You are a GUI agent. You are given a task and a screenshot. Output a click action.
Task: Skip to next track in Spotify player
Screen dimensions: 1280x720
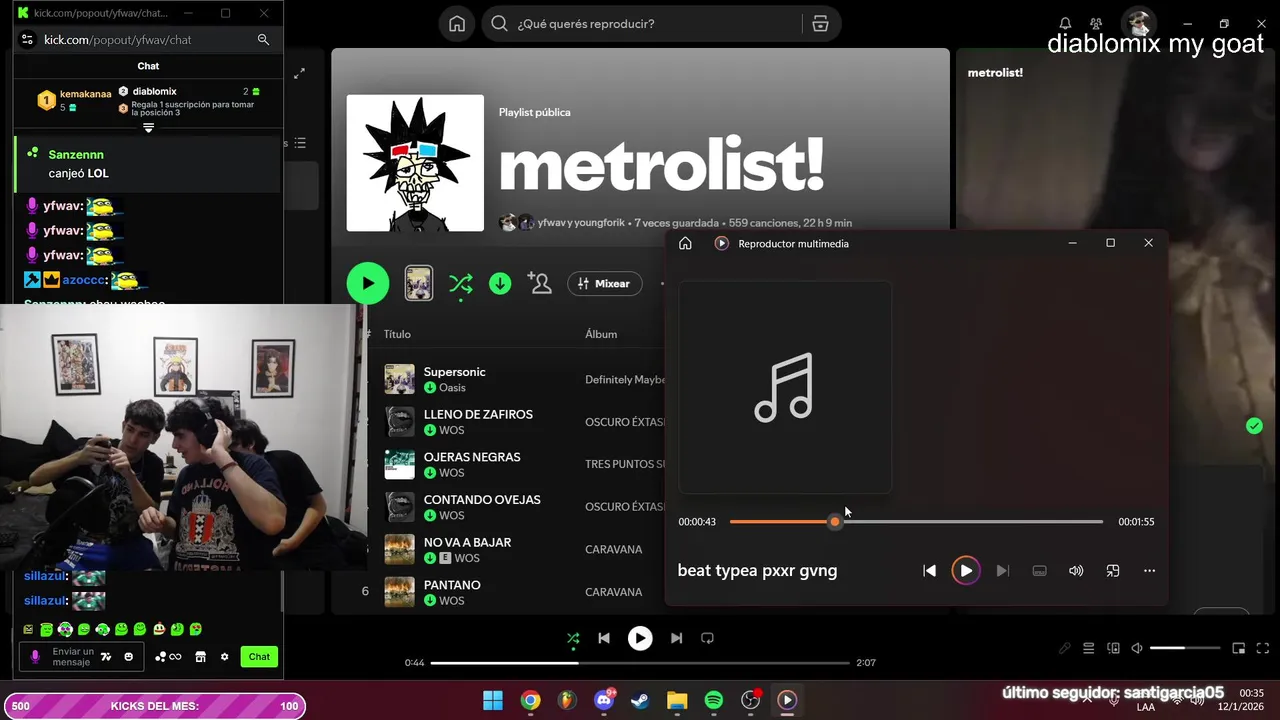pyautogui.click(x=677, y=638)
